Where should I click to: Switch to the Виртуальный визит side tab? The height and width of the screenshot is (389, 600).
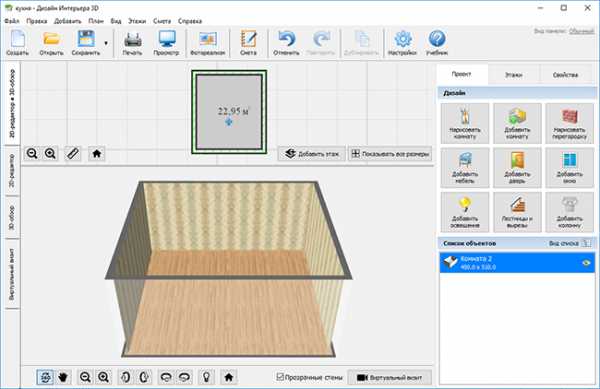(12, 274)
